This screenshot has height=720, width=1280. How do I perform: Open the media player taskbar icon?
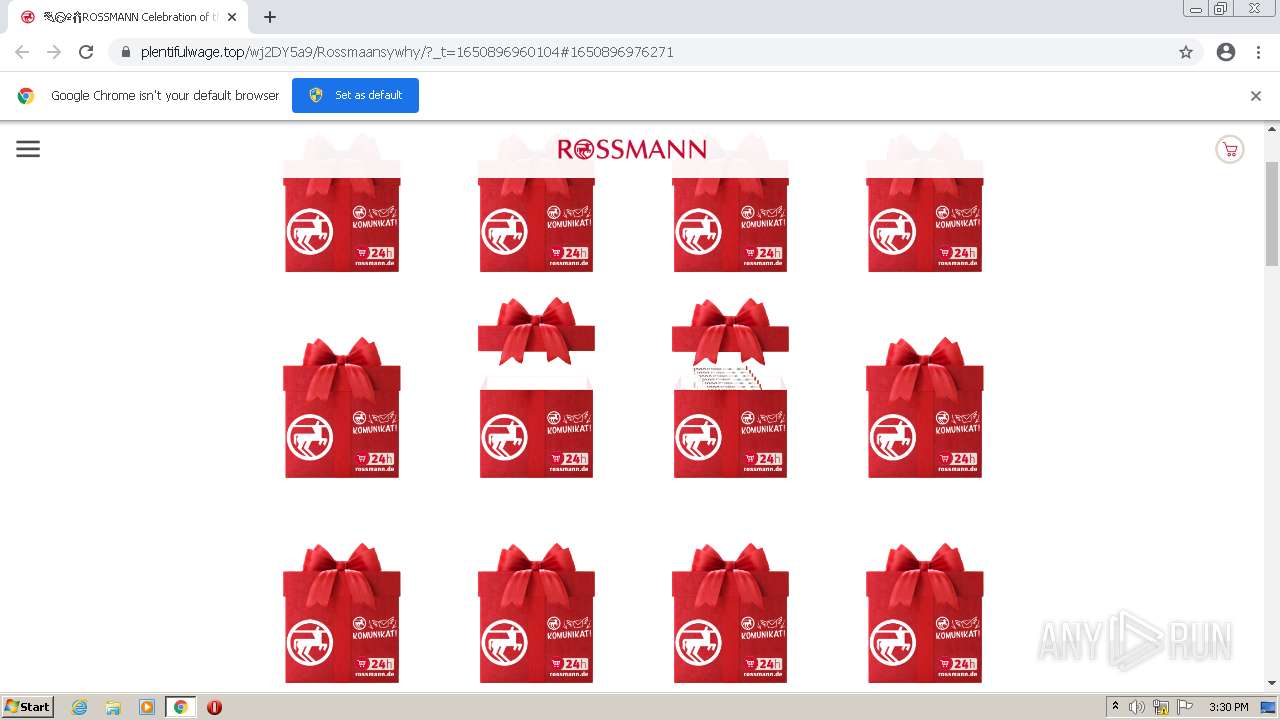click(147, 707)
